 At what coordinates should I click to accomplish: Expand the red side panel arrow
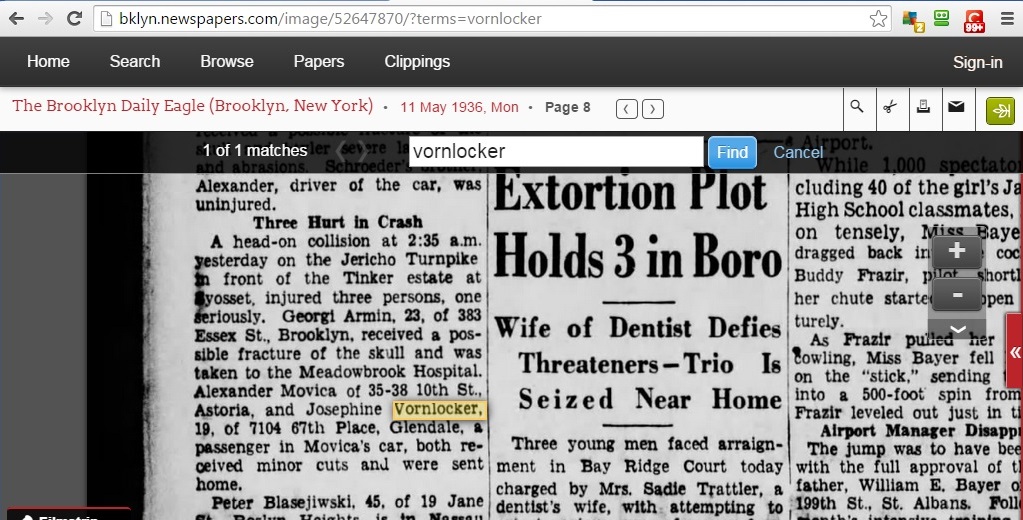pos(1015,352)
